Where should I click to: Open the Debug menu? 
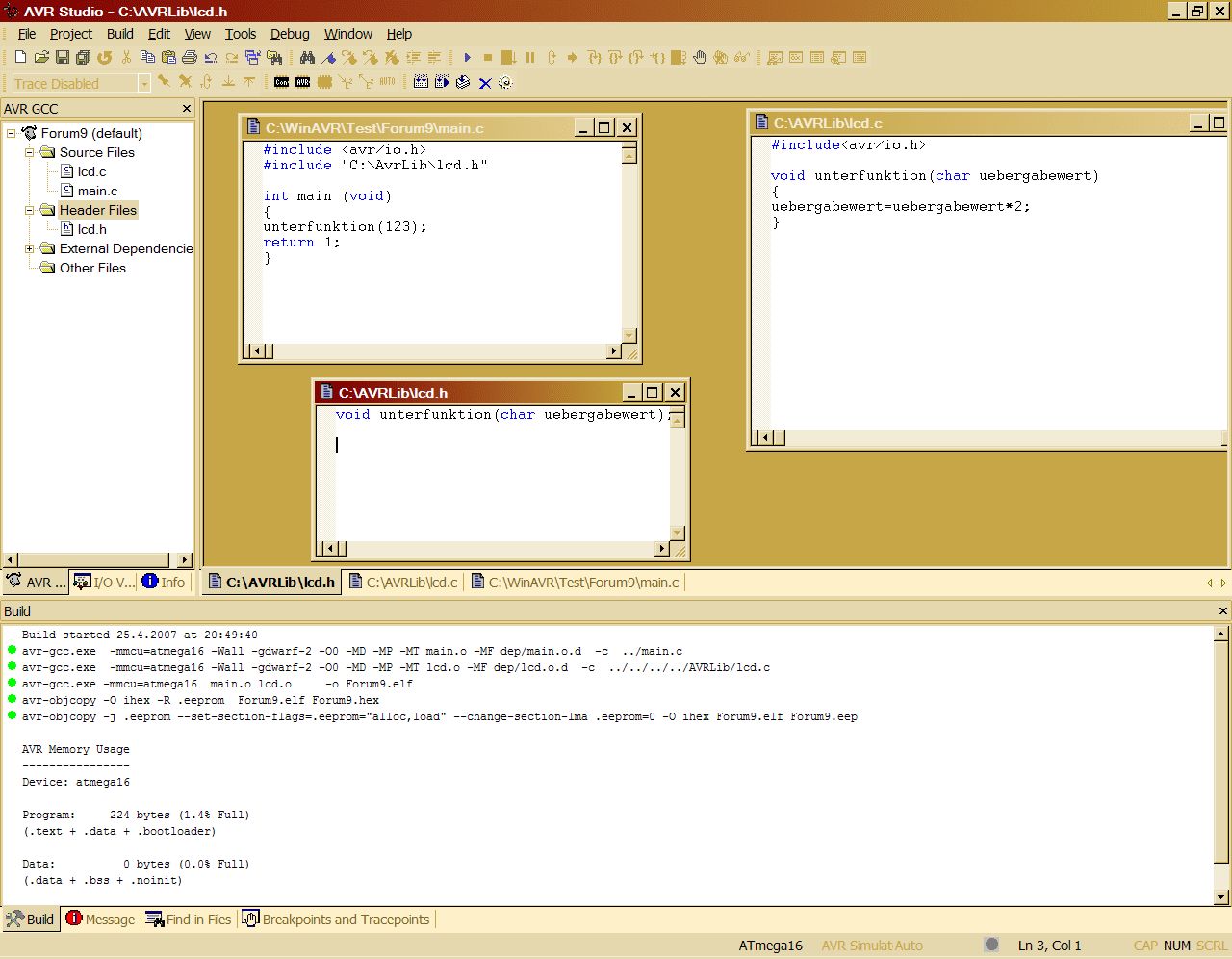coord(289,34)
